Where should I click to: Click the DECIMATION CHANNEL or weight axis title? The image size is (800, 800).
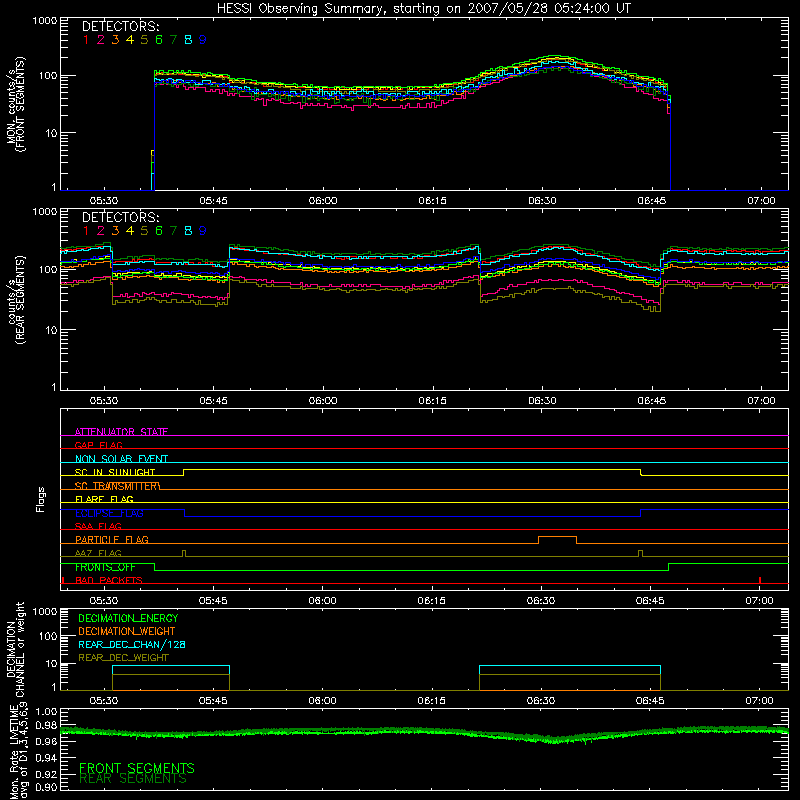coord(15,649)
